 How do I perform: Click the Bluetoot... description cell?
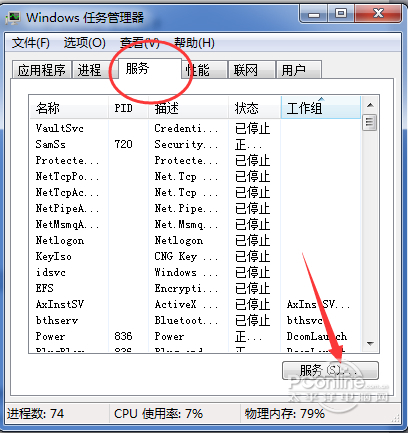pyautogui.click(x=186, y=320)
